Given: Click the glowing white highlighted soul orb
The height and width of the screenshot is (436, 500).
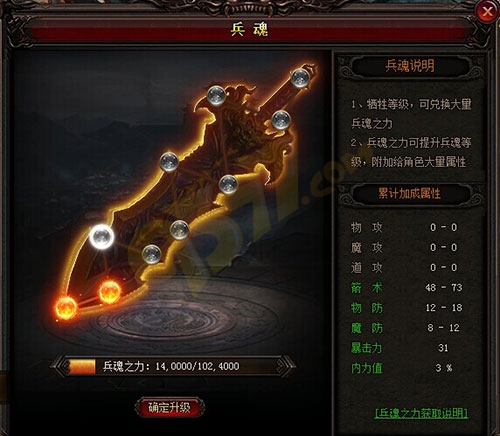Looking at the screenshot, I should (102, 236).
